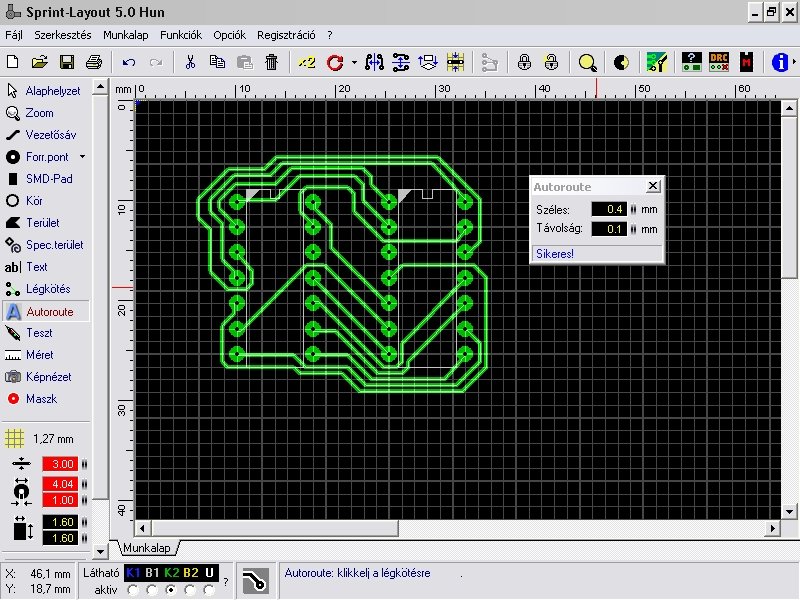Select the Terület polygon tool
This screenshot has height=600, width=800.
(x=45, y=222)
